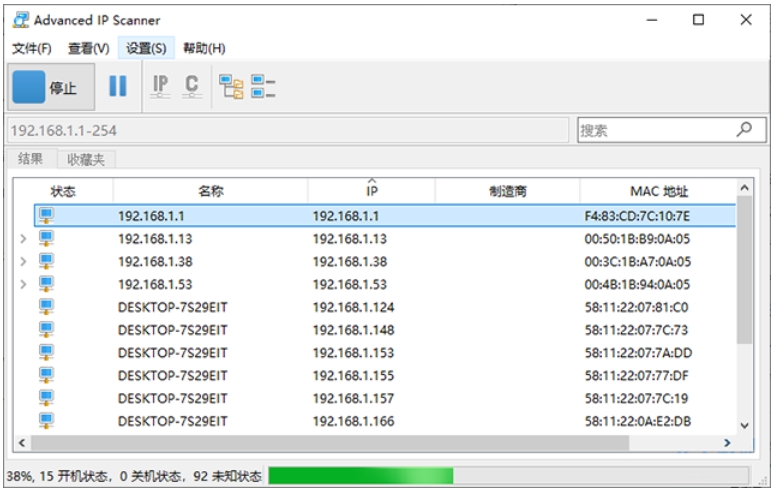
Task: Click IP cell 192.168.1.166
Action: coord(354,421)
